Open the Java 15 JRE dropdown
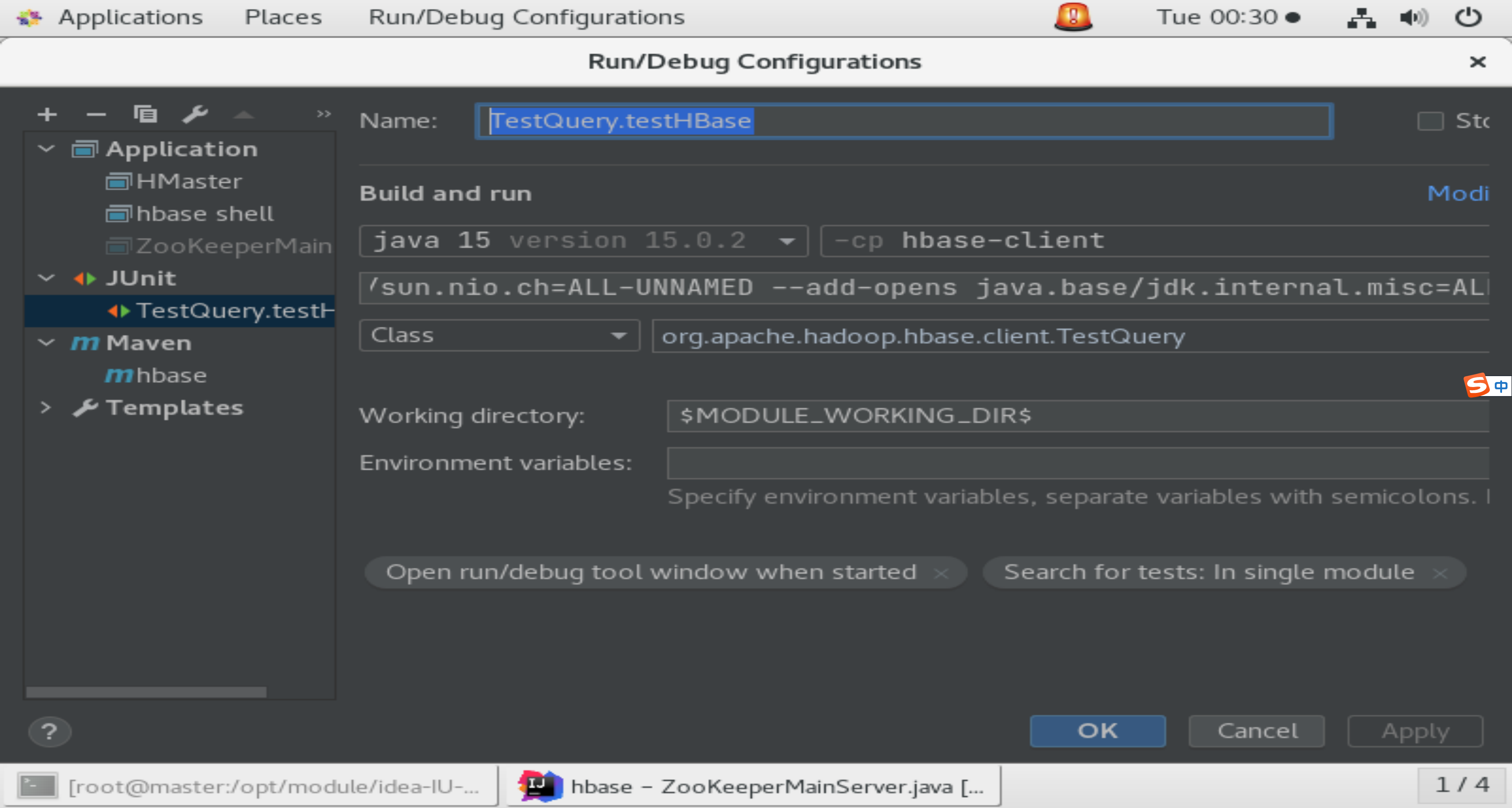This screenshot has height=808, width=1512. [786, 241]
